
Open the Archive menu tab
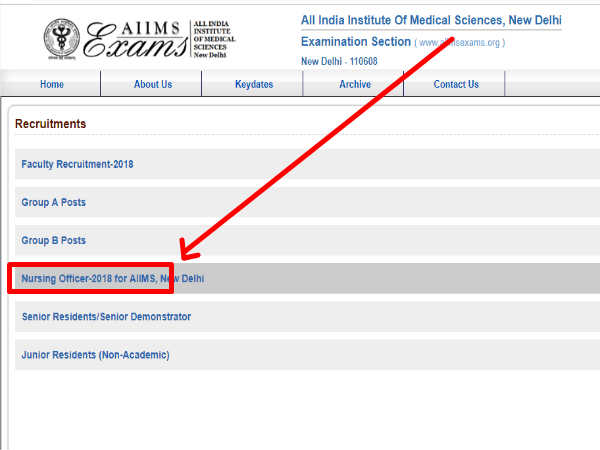point(355,84)
